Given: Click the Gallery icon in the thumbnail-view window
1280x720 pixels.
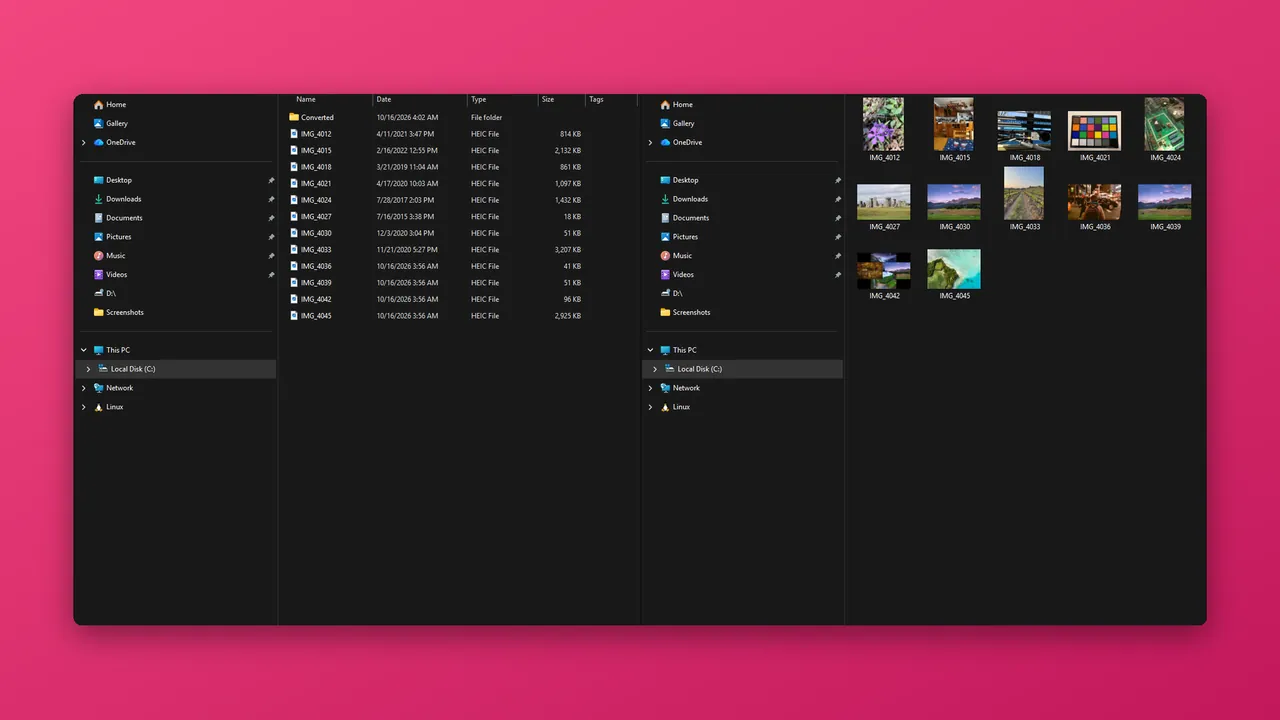Looking at the screenshot, I should click(x=665, y=124).
